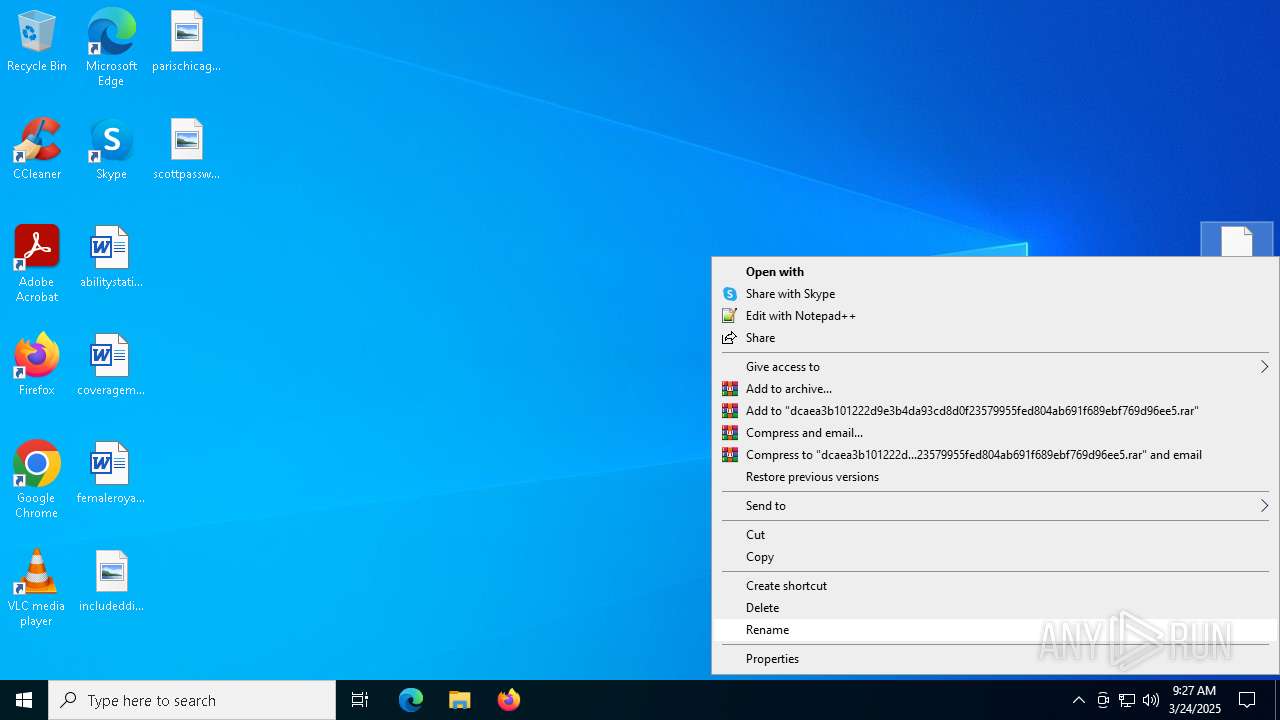Open the Recycle Bin desktop icon

tap(37, 42)
